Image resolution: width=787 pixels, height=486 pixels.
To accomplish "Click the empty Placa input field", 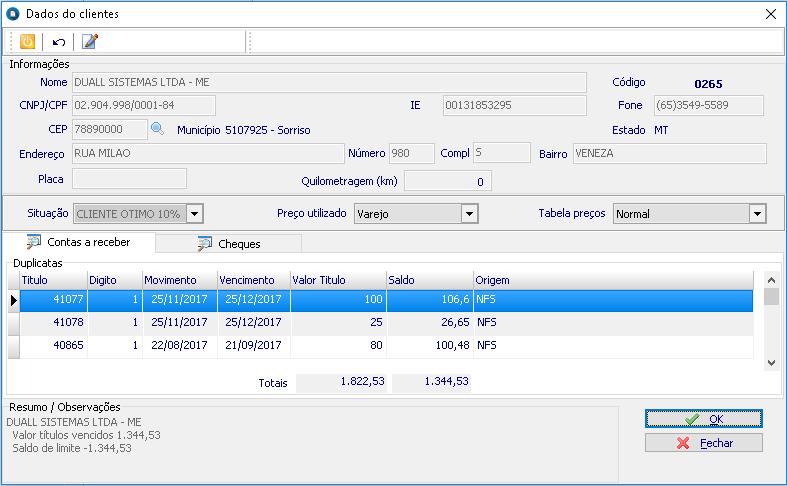I will tap(129, 179).
